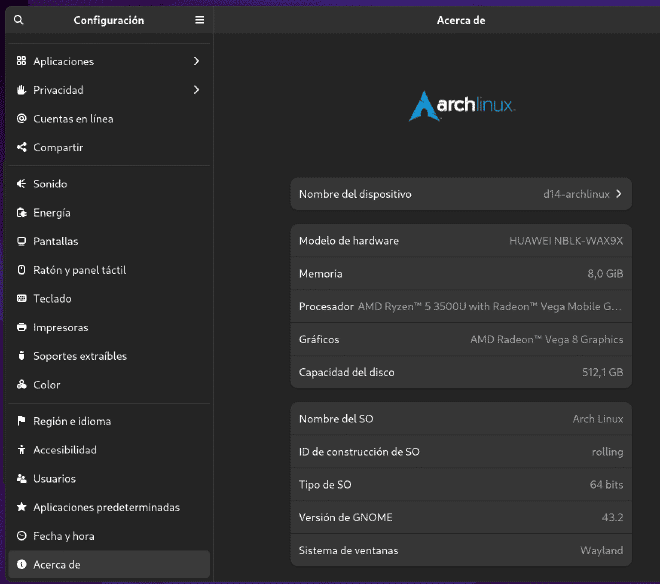Image resolution: width=660 pixels, height=584 pixels.
Task: Click the Memoria 8,0 GiB value
Action: (605, 274)
